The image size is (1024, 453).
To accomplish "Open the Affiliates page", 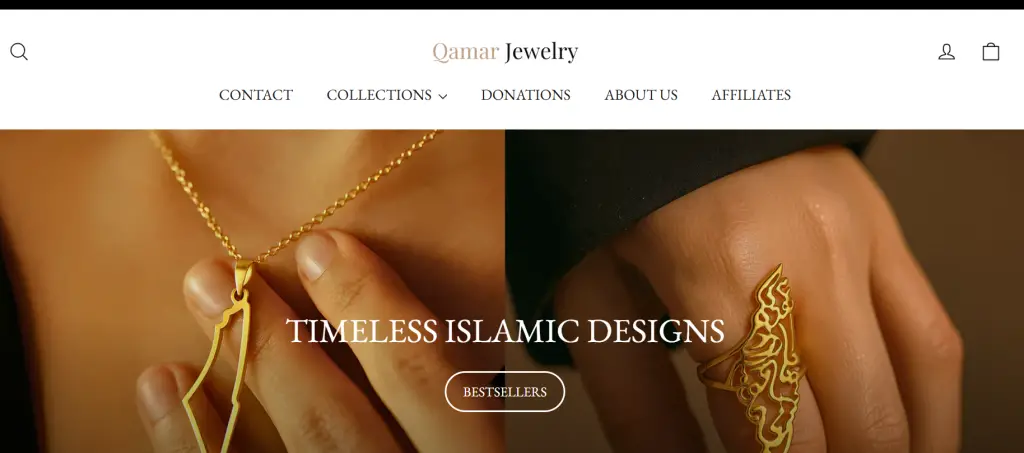I will [751, 95].
